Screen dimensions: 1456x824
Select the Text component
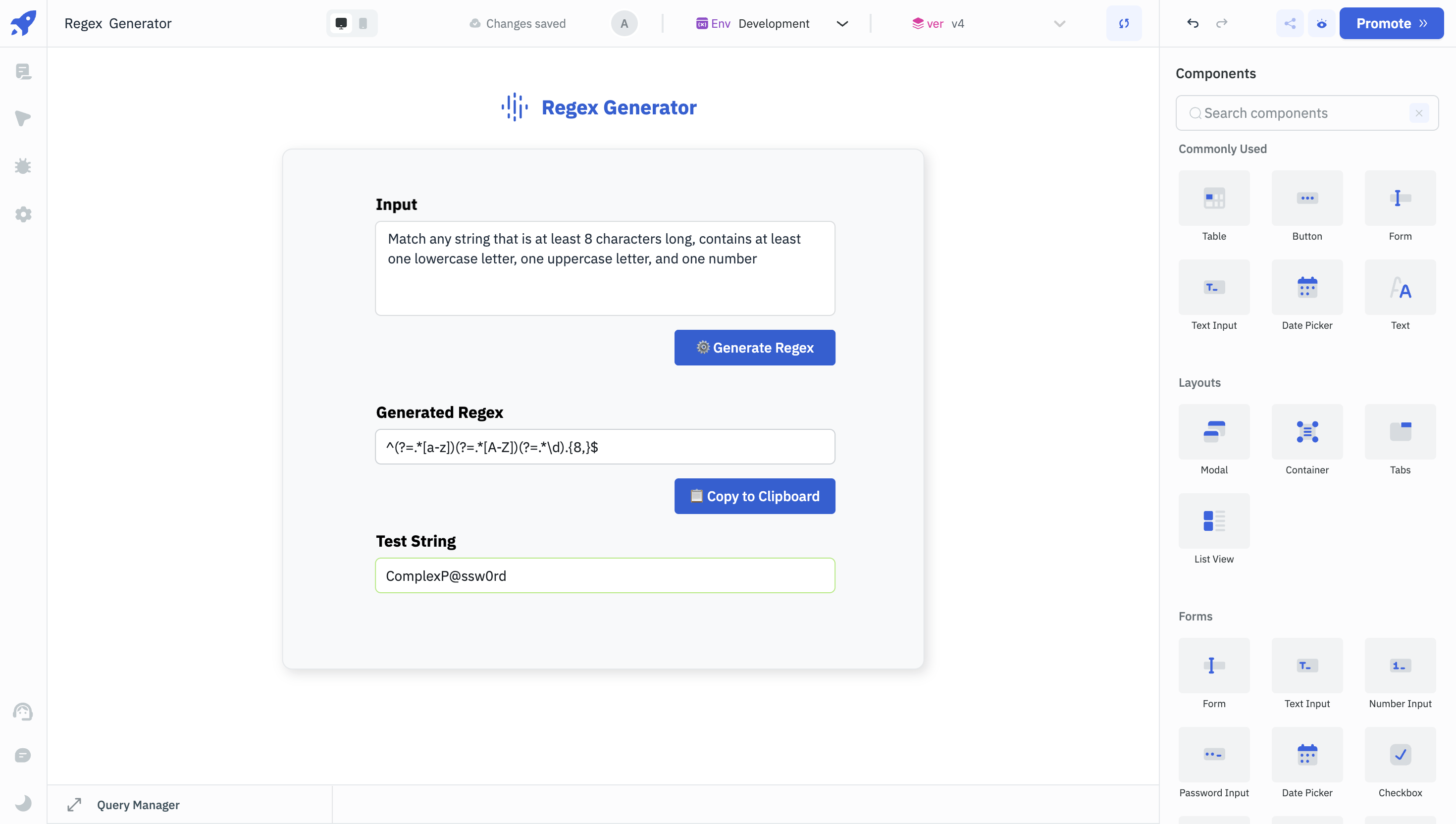[1401, 296]
